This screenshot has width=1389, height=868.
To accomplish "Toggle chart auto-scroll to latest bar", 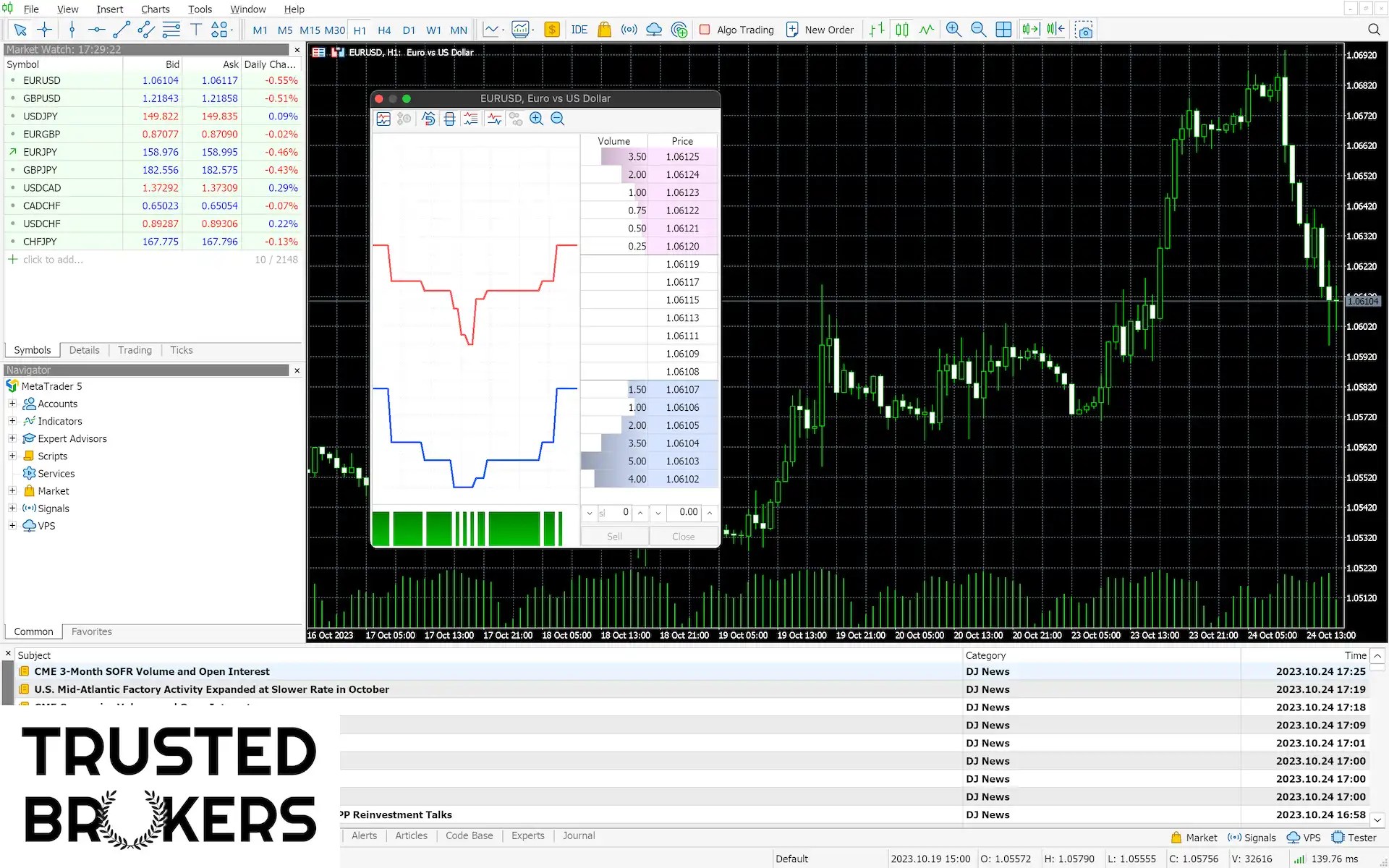I will 1030,30.
